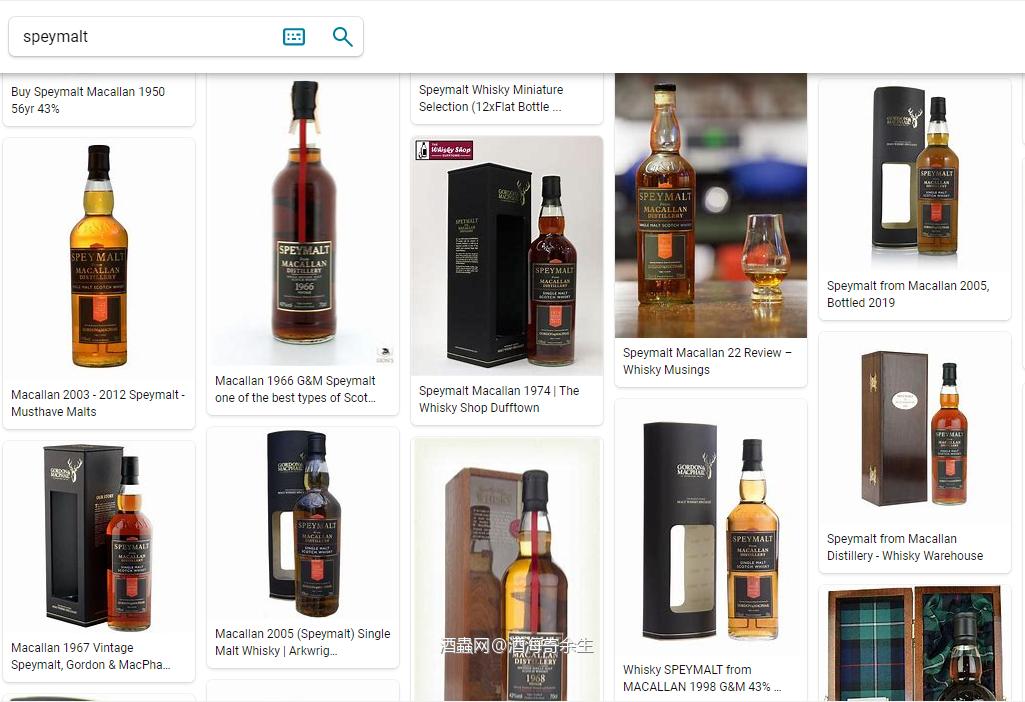The image size is (1025, 702).
Task: Select Macallan 2003 - 2012 Speymalt bottle image
Action: click(x=99, y=257)
